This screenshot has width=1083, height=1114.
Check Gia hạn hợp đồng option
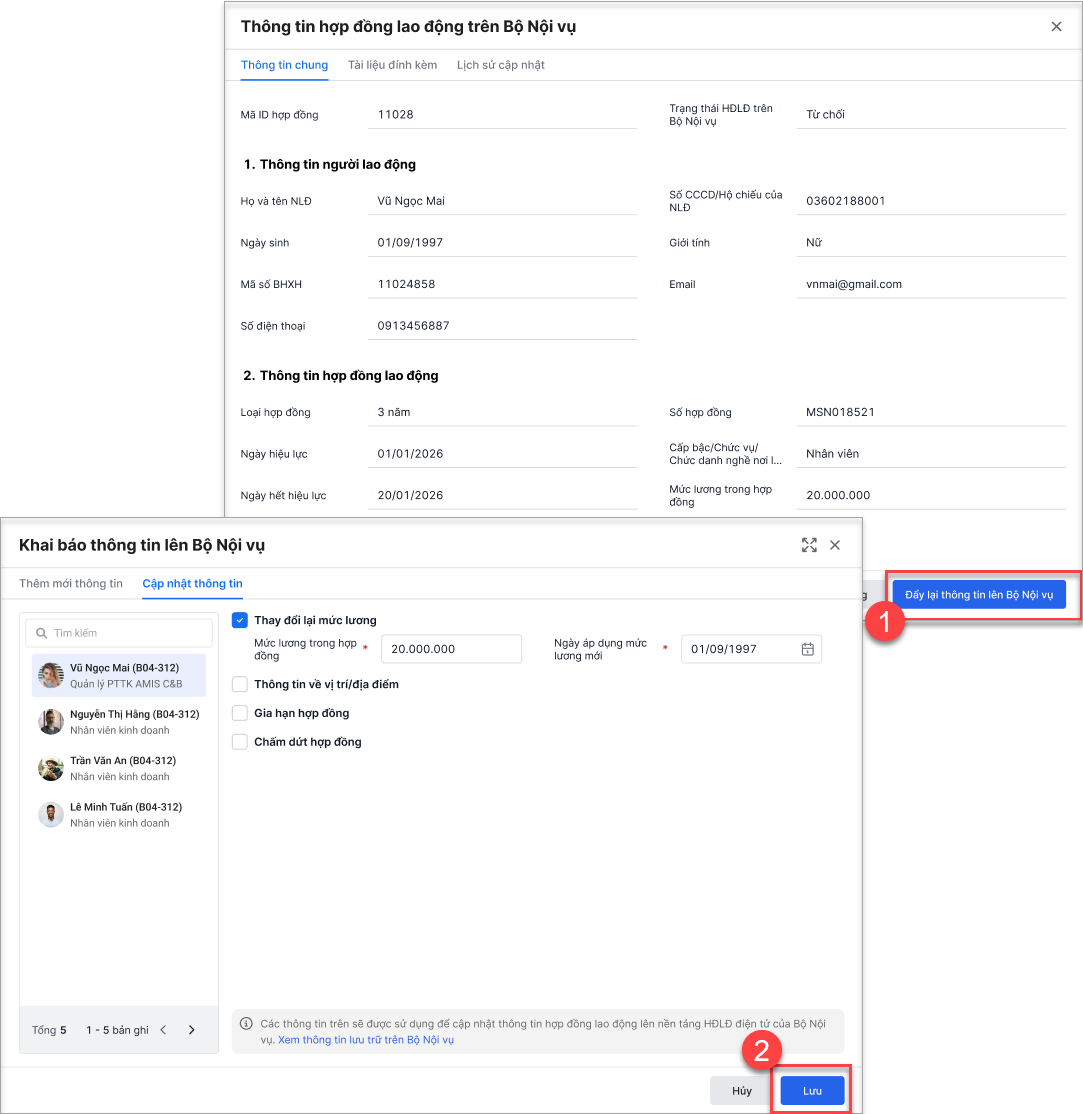(240, 713)
